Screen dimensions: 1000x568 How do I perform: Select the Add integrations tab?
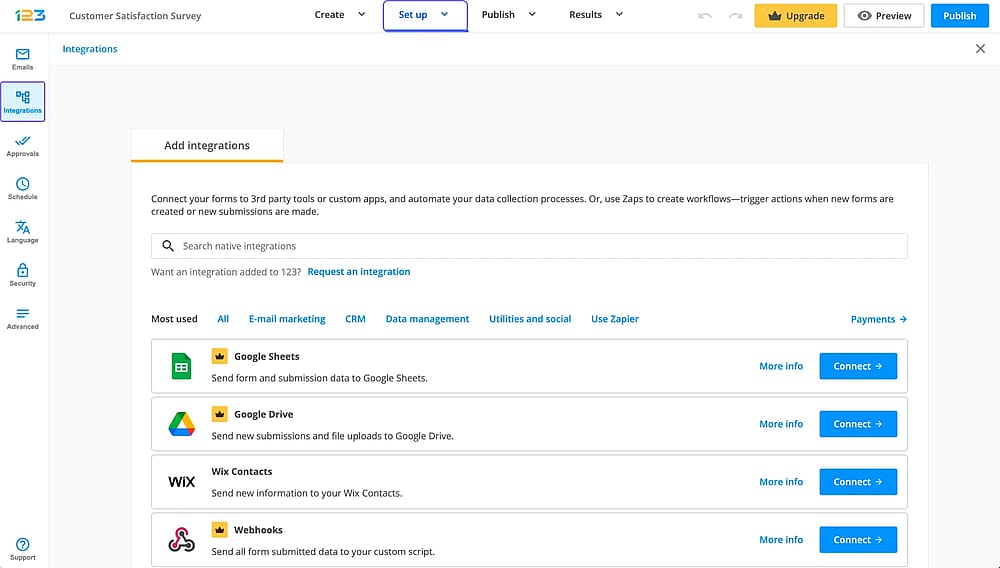tap(207, 145)
